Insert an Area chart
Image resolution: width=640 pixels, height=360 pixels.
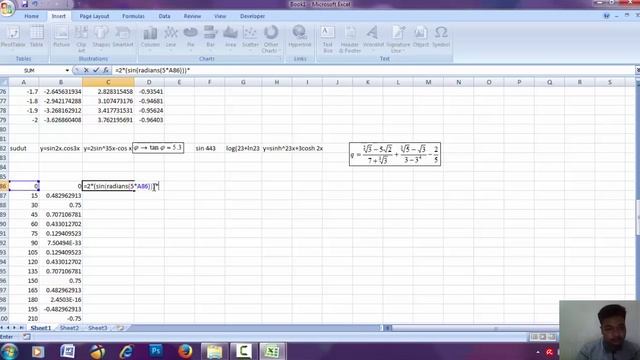230,38
